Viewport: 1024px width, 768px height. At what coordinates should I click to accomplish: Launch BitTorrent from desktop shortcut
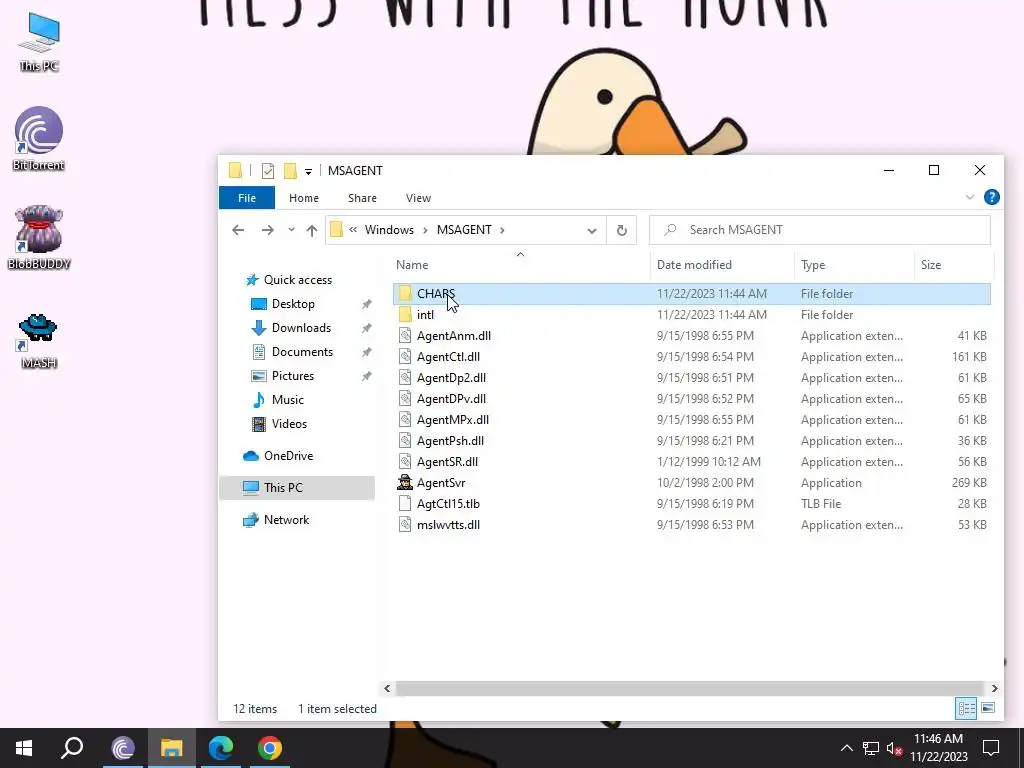(x=39, y=138)
